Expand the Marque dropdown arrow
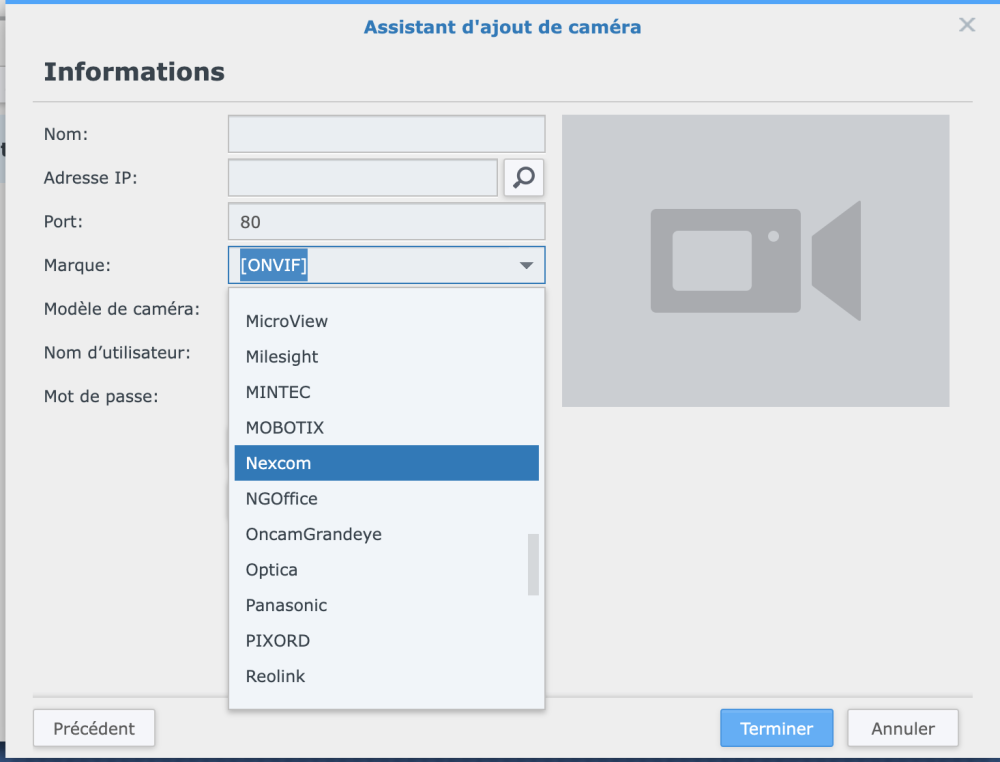This screenshot has width=1000, height=762. (526, 266)
